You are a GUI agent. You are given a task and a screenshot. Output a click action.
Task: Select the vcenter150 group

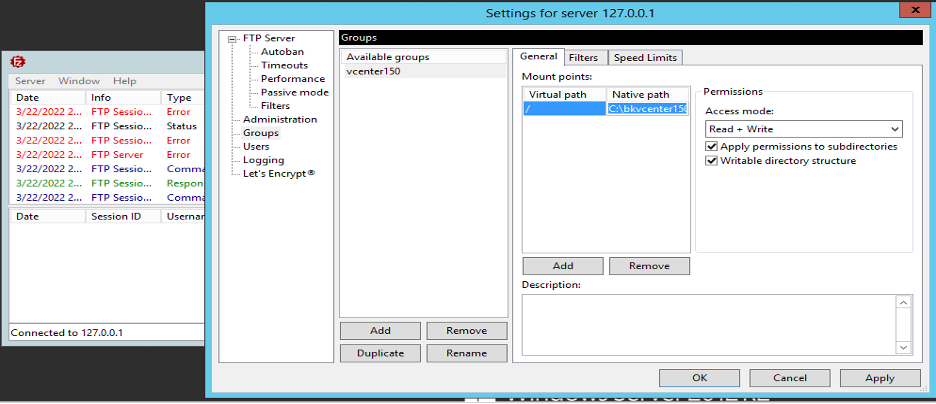tap(373, 71)
